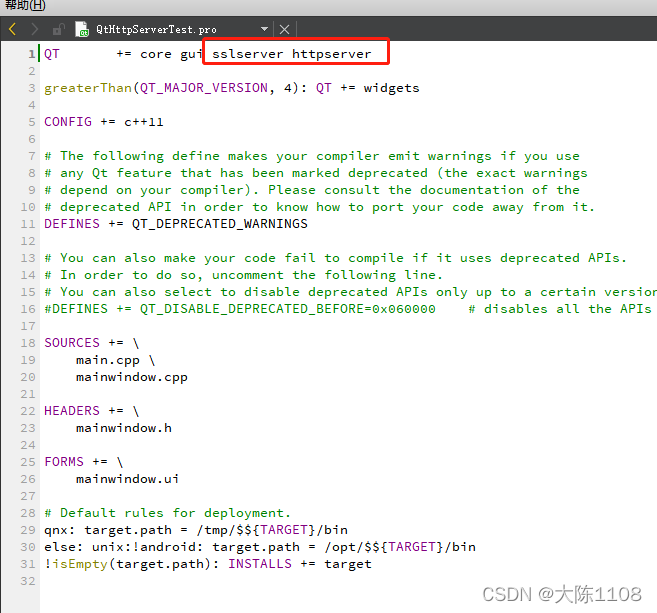Close the QtHttpServerTest.pro document

pyautogui.click(x=285, y=29)
